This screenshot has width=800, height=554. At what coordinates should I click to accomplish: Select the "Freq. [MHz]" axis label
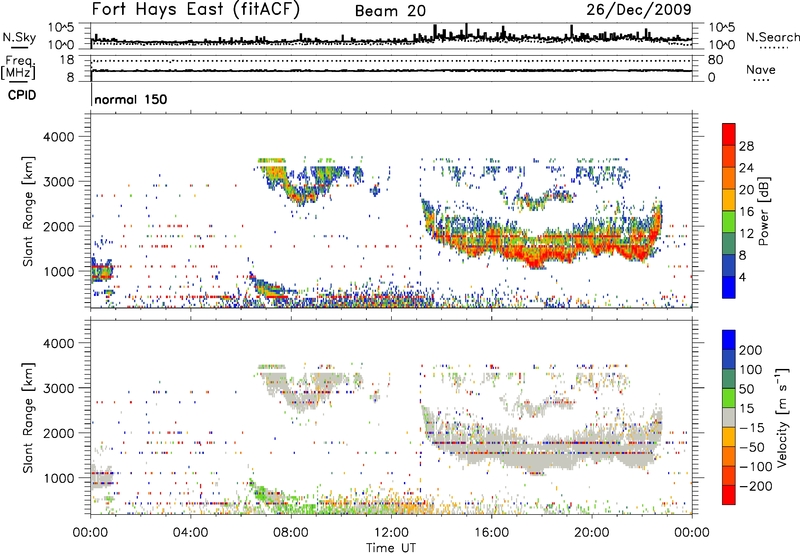pos(19,67)
